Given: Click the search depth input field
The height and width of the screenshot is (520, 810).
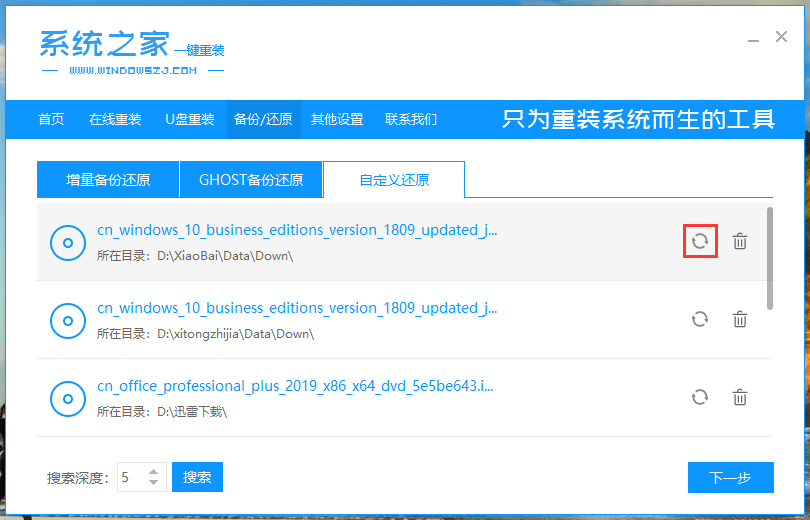Looking at the screenshot, I should 131,478.
